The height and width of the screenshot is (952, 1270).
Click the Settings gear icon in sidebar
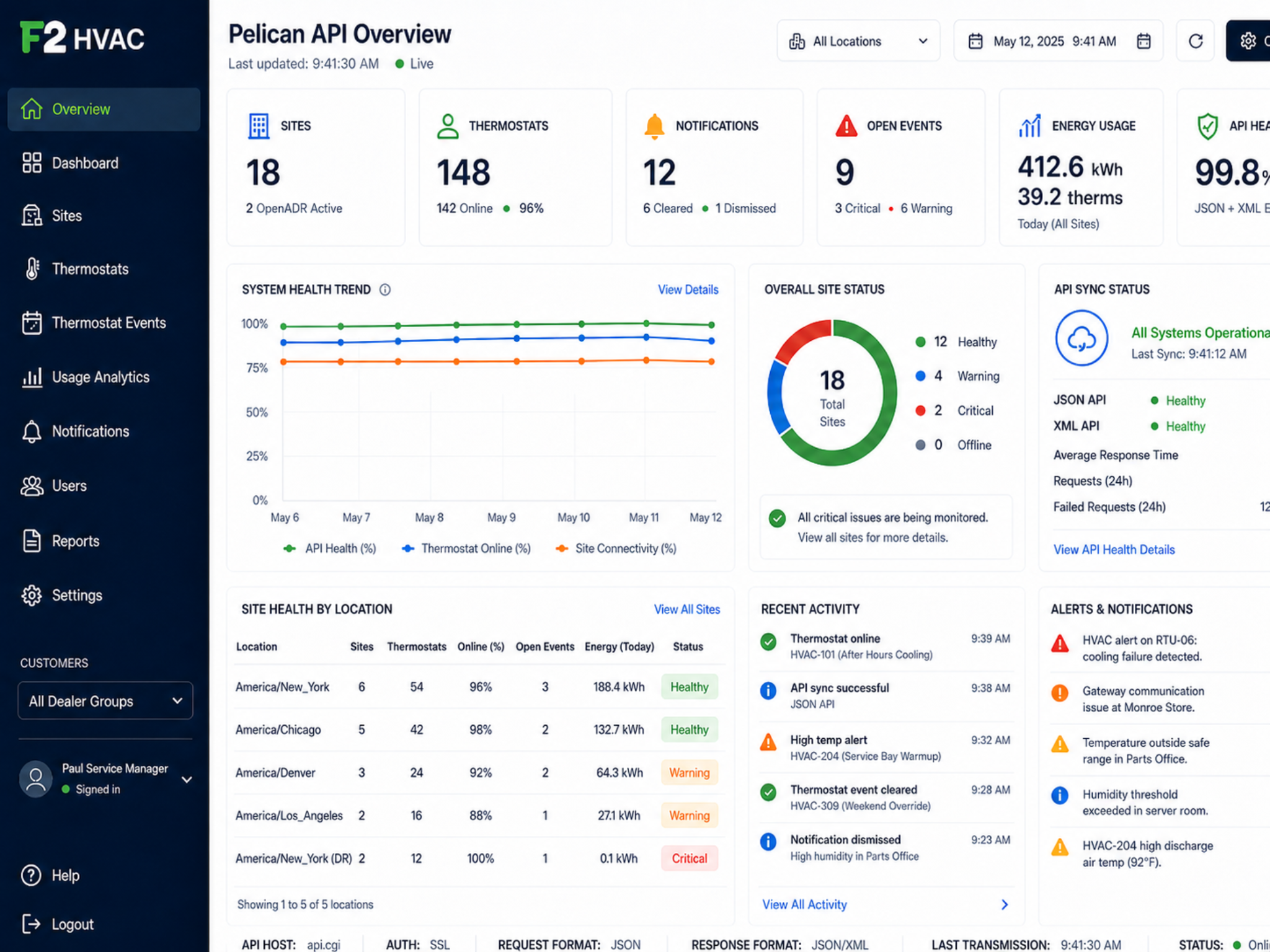point(32,595)
